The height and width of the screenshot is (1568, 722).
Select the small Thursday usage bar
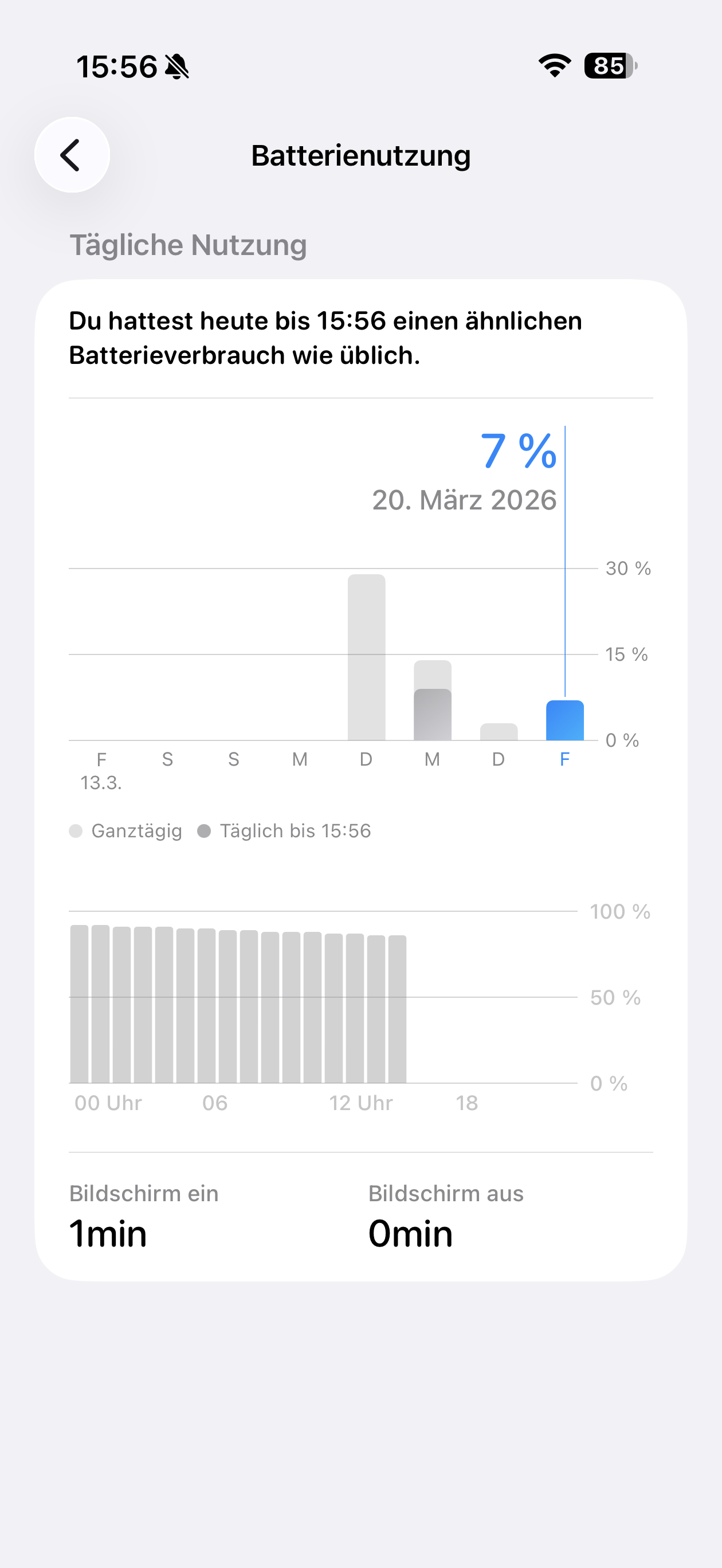click(499, 732)
